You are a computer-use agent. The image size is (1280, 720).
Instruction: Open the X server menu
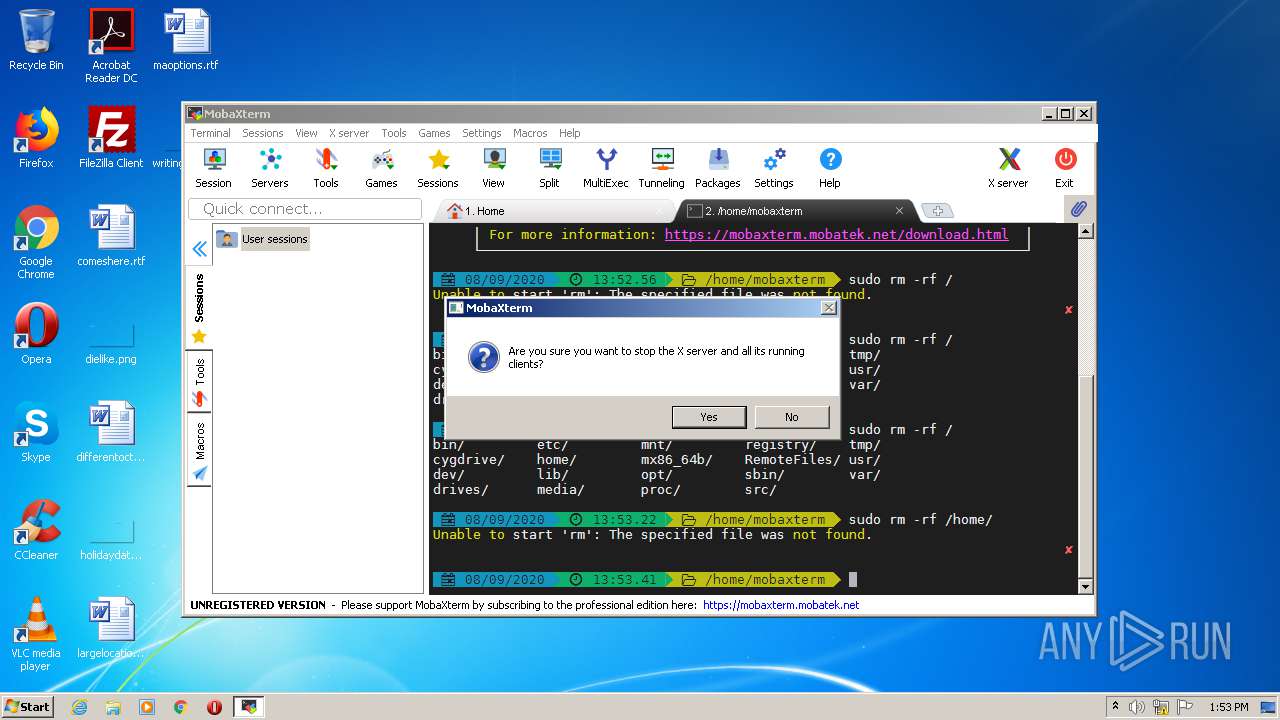pos(349,133)
